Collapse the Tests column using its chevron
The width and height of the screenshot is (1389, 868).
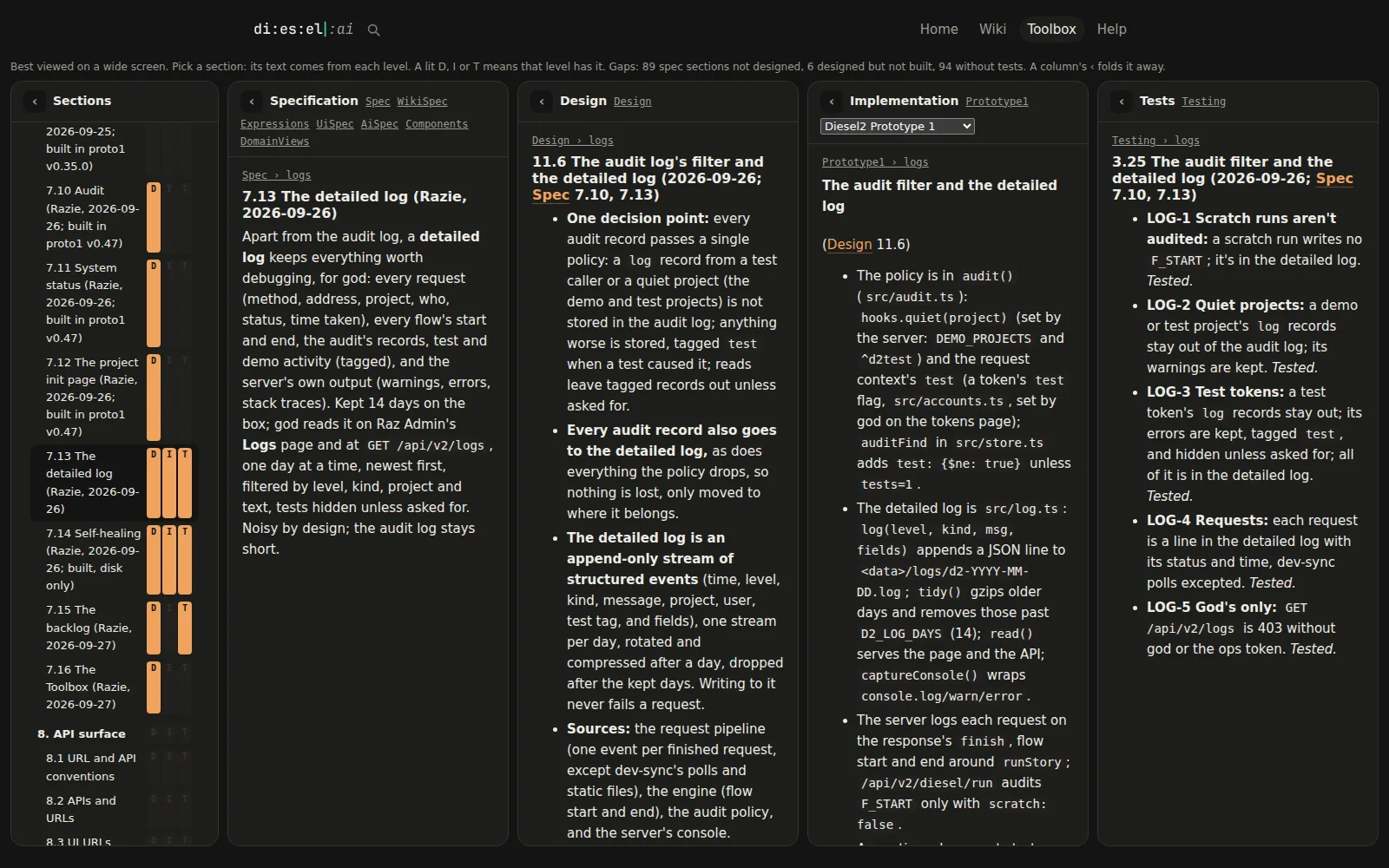pos(1122,102)
